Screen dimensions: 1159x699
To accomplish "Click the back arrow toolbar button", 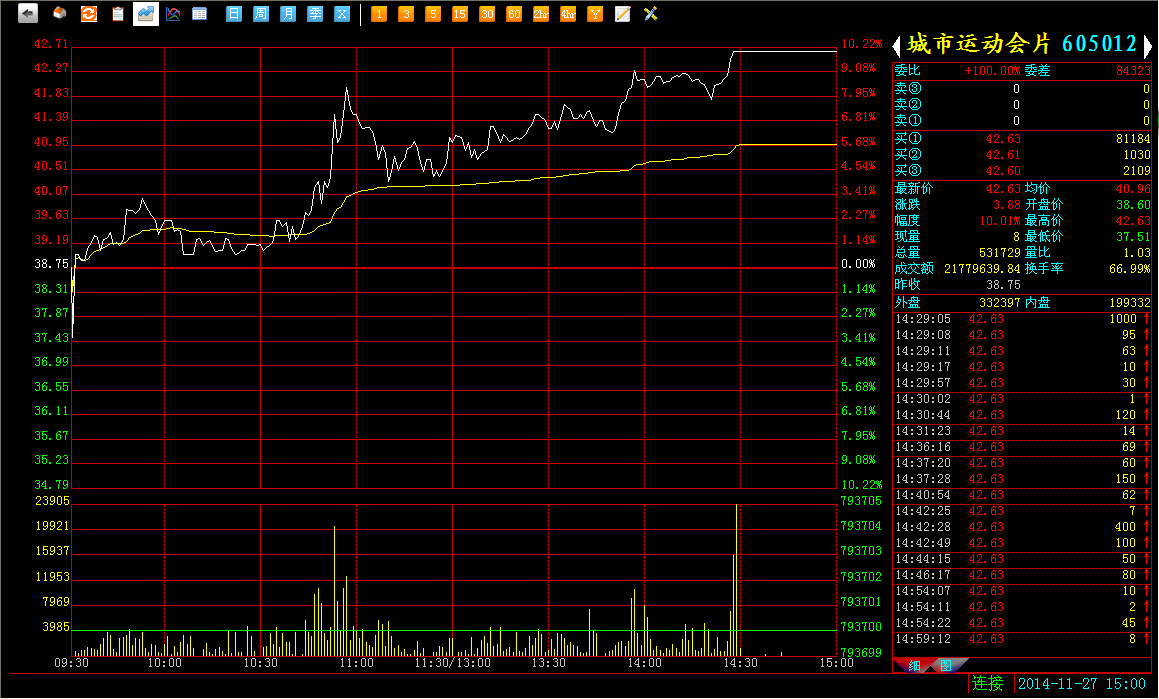I will click(27, 13).
